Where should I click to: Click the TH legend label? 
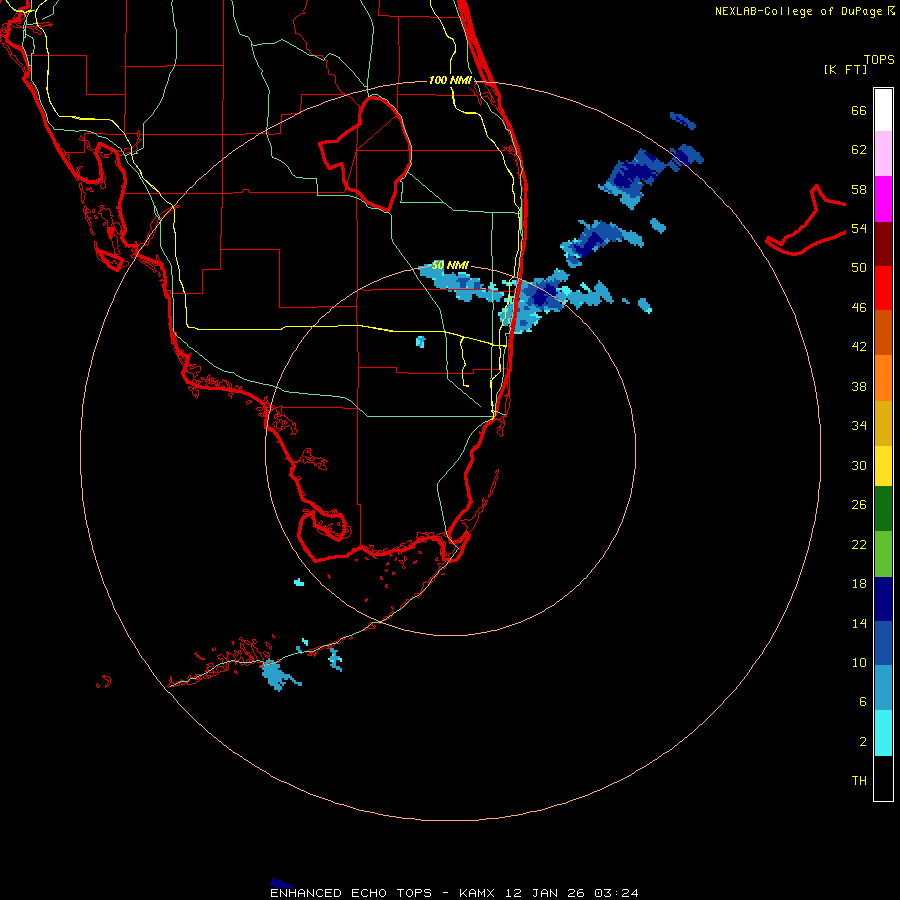pos(859,781)
